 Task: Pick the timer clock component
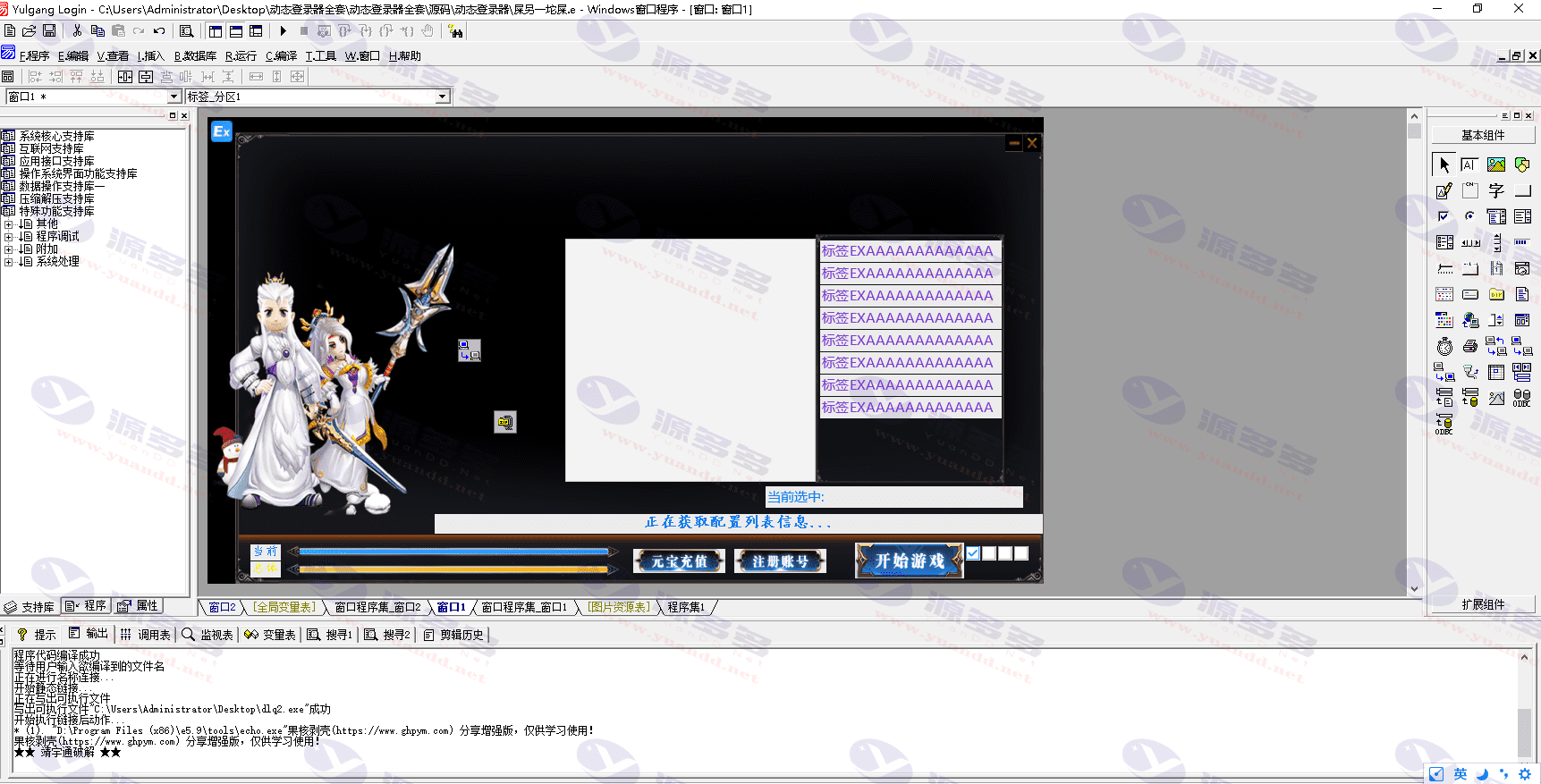(1444, 346)
